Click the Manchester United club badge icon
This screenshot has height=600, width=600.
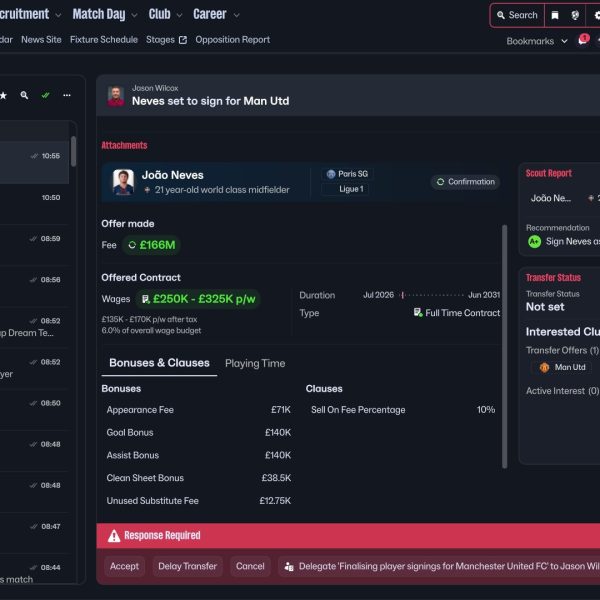tap(544, 367)
